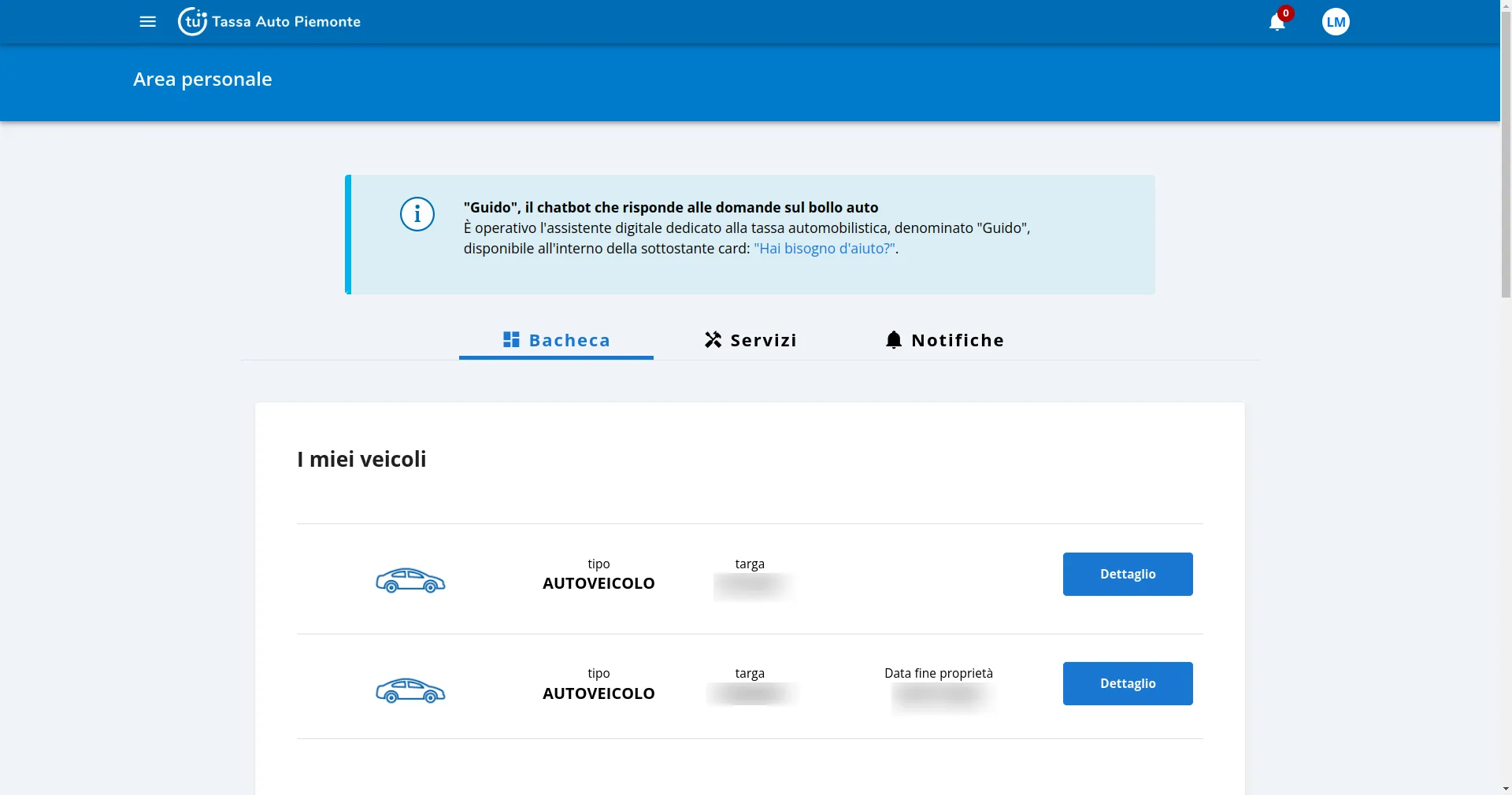This screenshot has height=795, width=1512.
Task: Switch to the Servizi tab
Action: click(750, 340)
